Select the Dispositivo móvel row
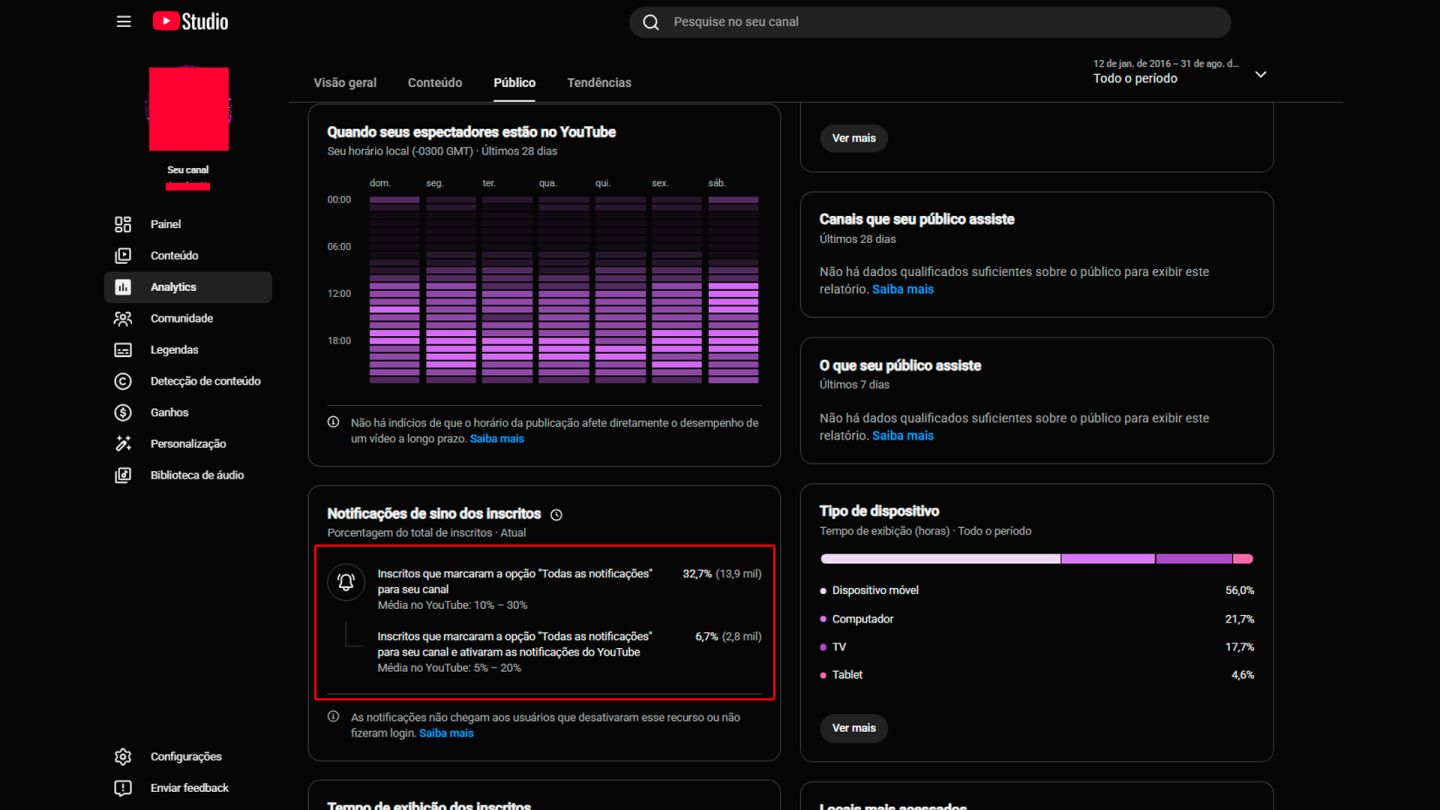Viewport: 1440px width, 810px height. click(1037, 591)
